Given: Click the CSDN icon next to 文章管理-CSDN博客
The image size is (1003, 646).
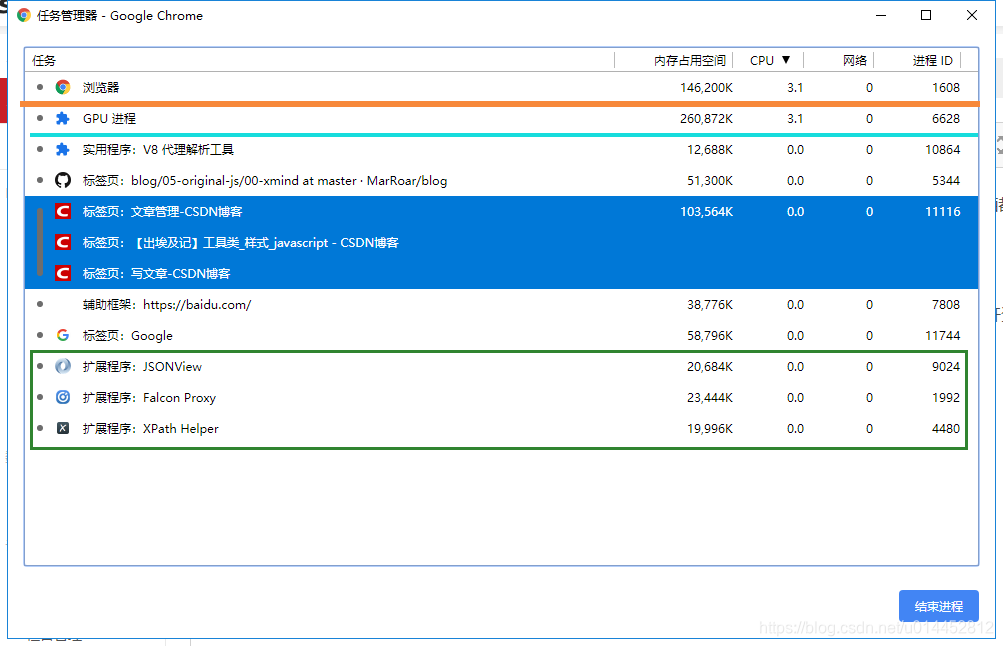Looking at the screenshot, I should (63, 212).
